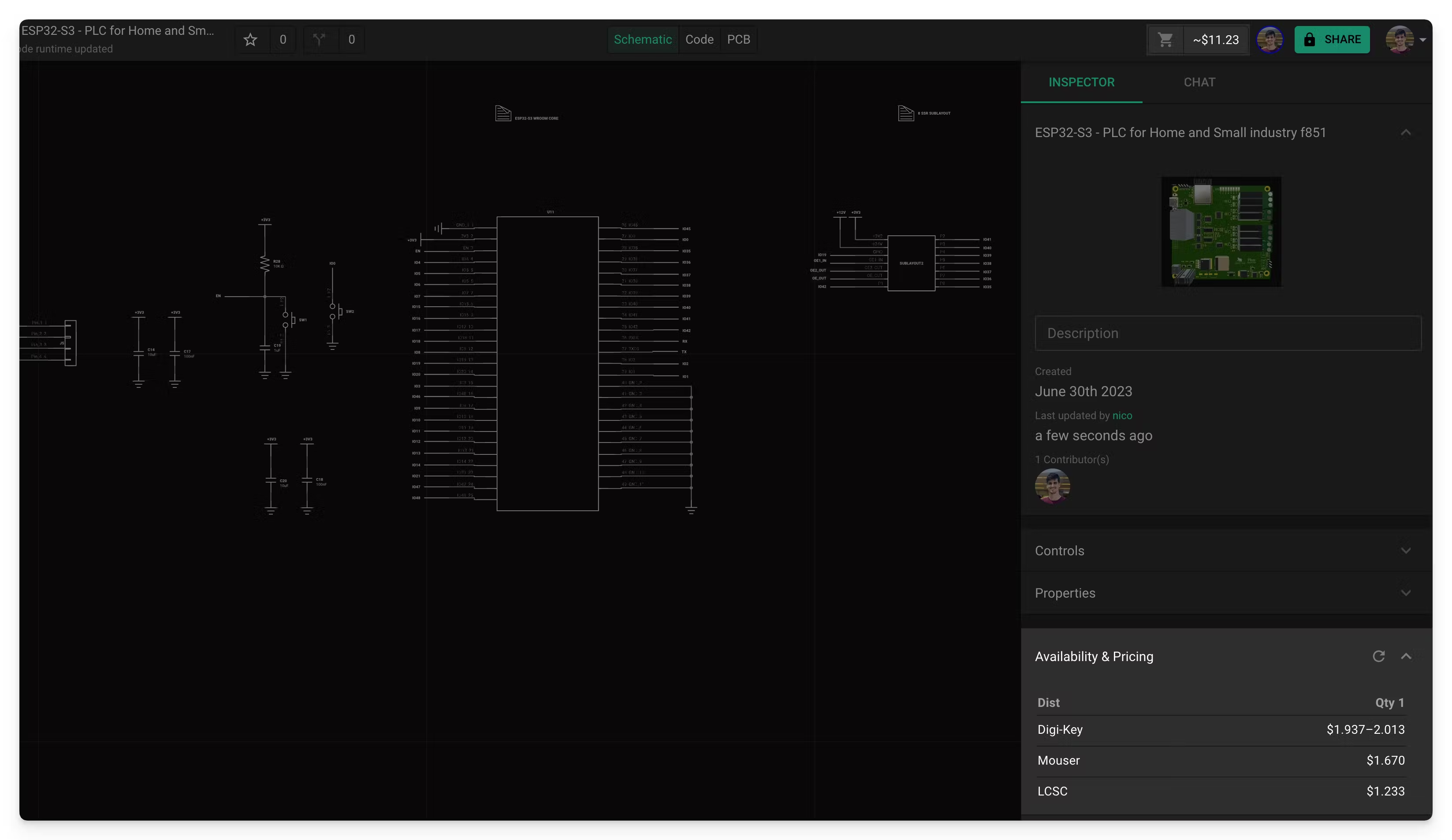Open the shopping cart icon

1165,40
